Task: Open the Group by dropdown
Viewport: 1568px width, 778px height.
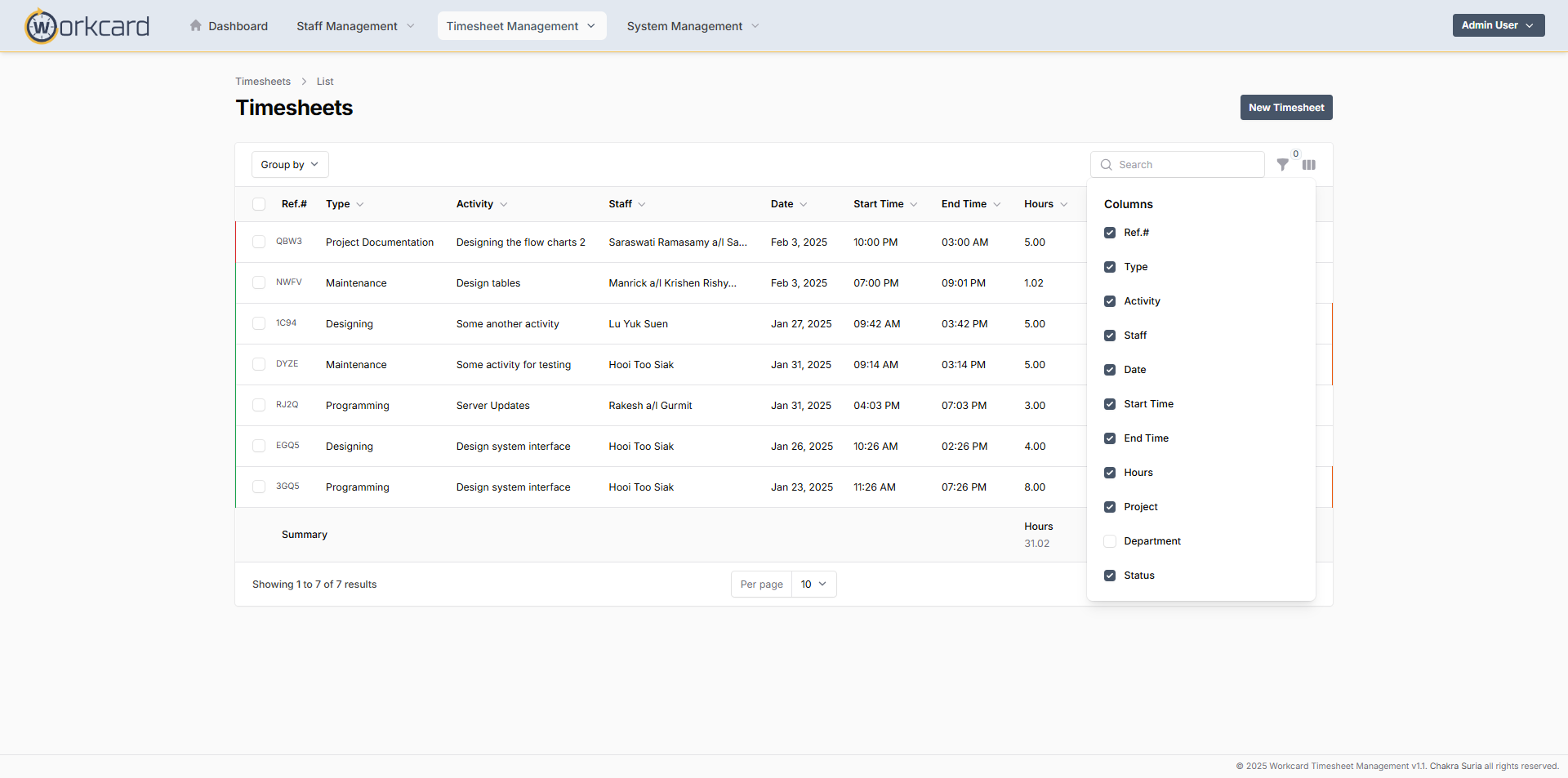Action: (290, 165)
